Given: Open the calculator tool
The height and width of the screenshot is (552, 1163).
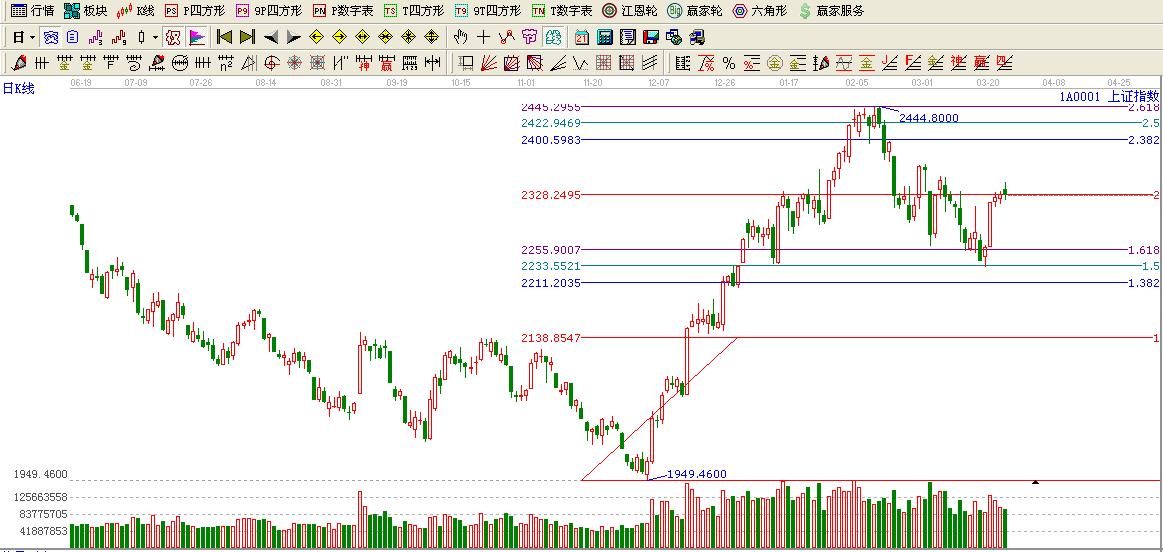Looking at the screenshot, I should tap(604, 37).
